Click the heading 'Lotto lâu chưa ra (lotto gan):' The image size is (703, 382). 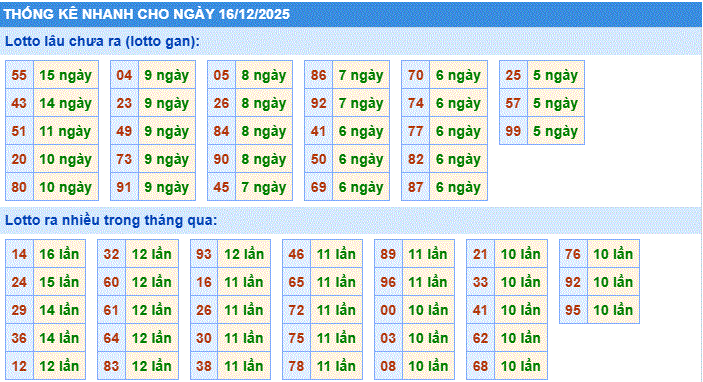point(102,41)
